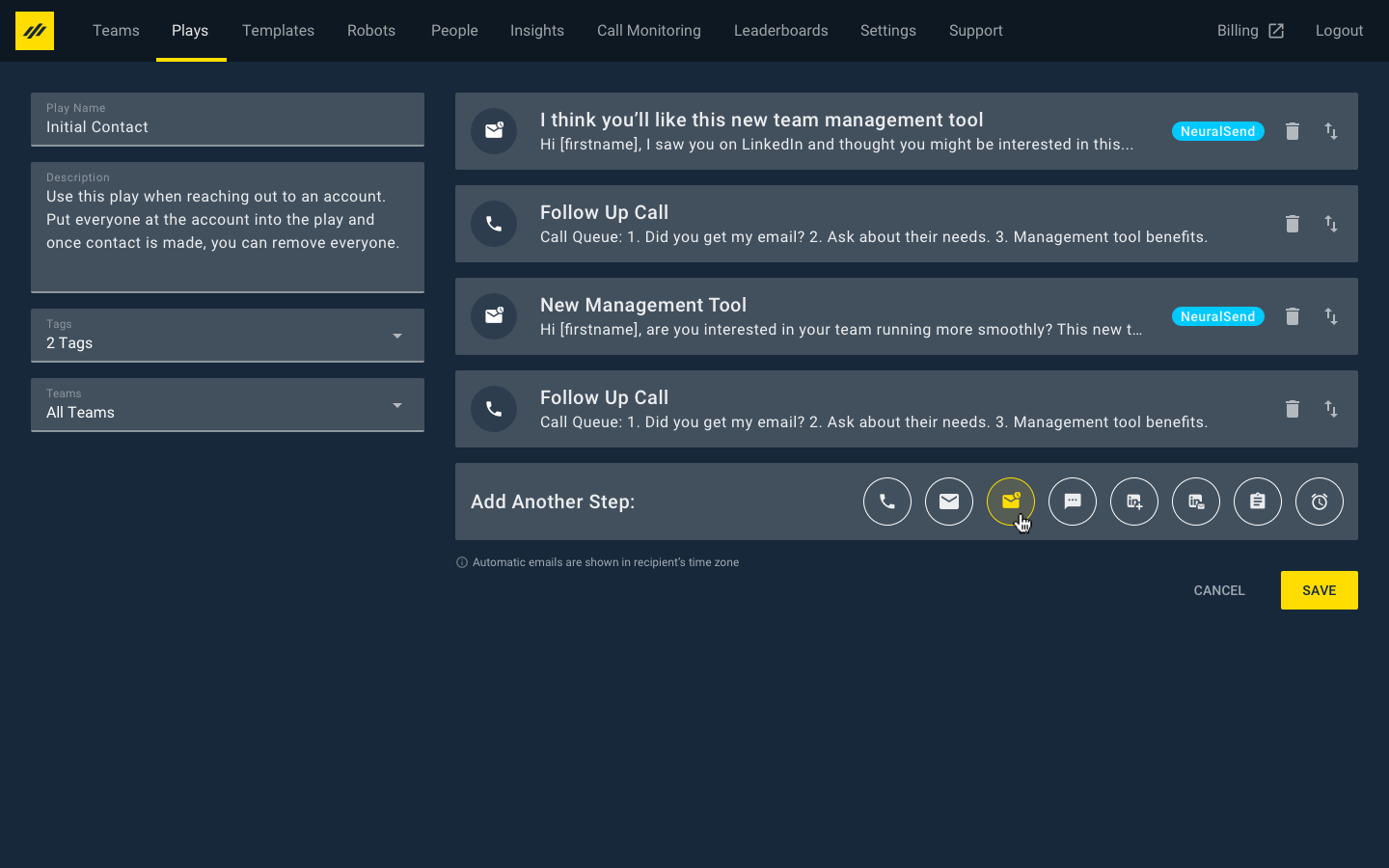This screenshot has width=1389, height=868.
Task: Add an SMS message step
Action: coord(1072,502)
